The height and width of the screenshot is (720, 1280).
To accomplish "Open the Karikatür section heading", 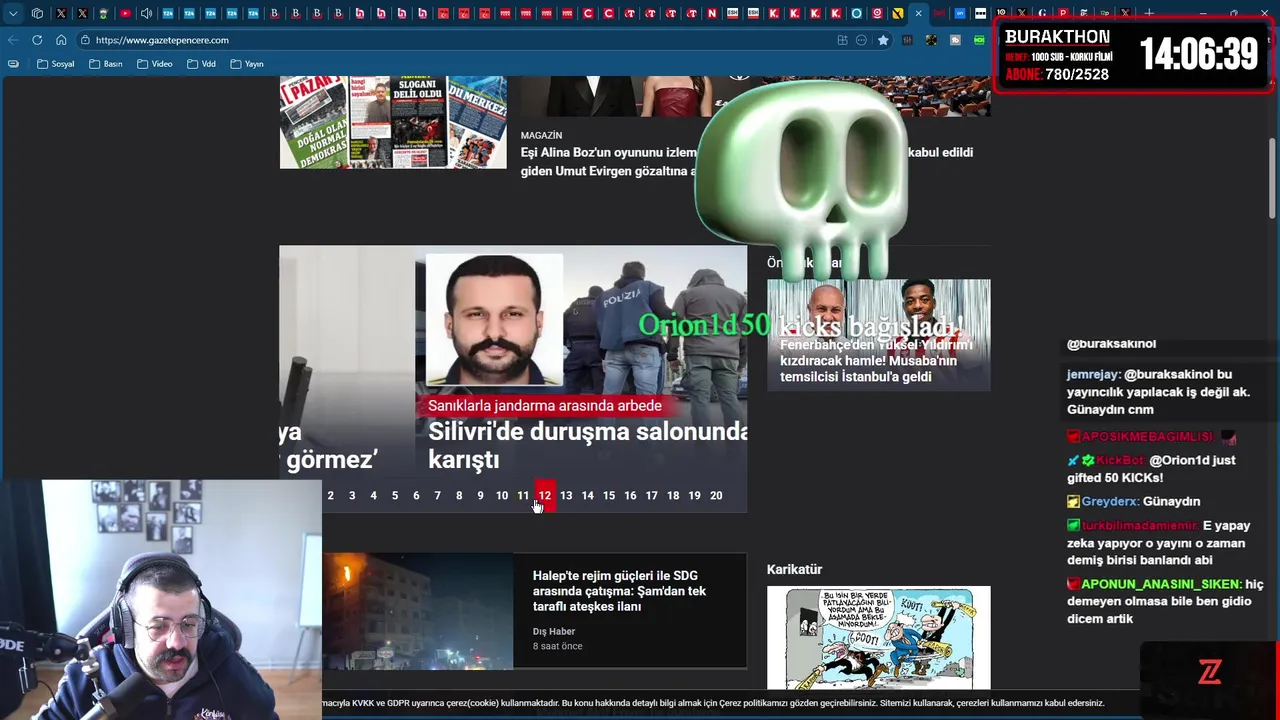I will tap(794, 569).
